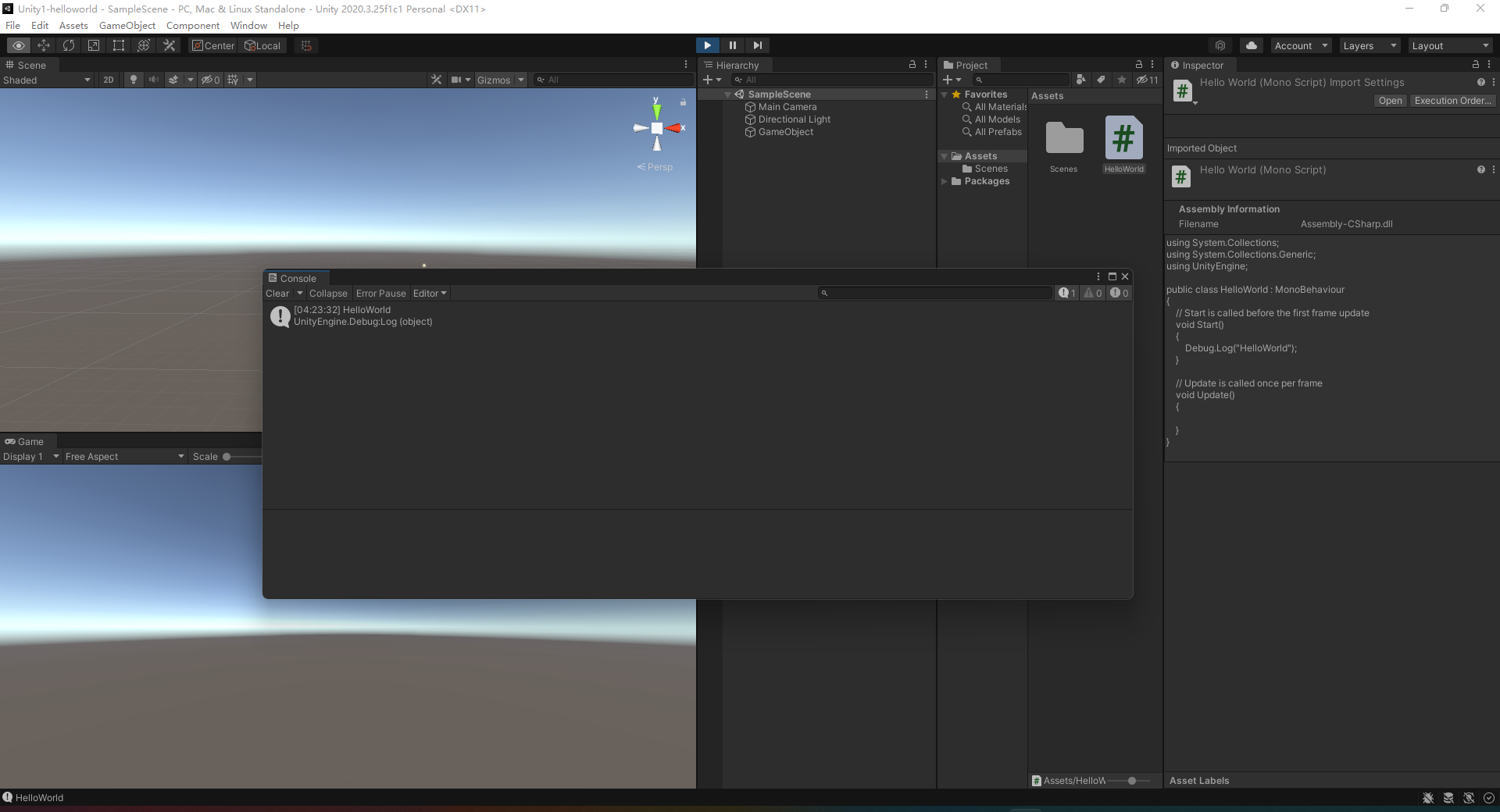Screen dimensions: 1500x812
Task: Select Scenes folder thumbnail in Assets
Action: (1064, 138)
